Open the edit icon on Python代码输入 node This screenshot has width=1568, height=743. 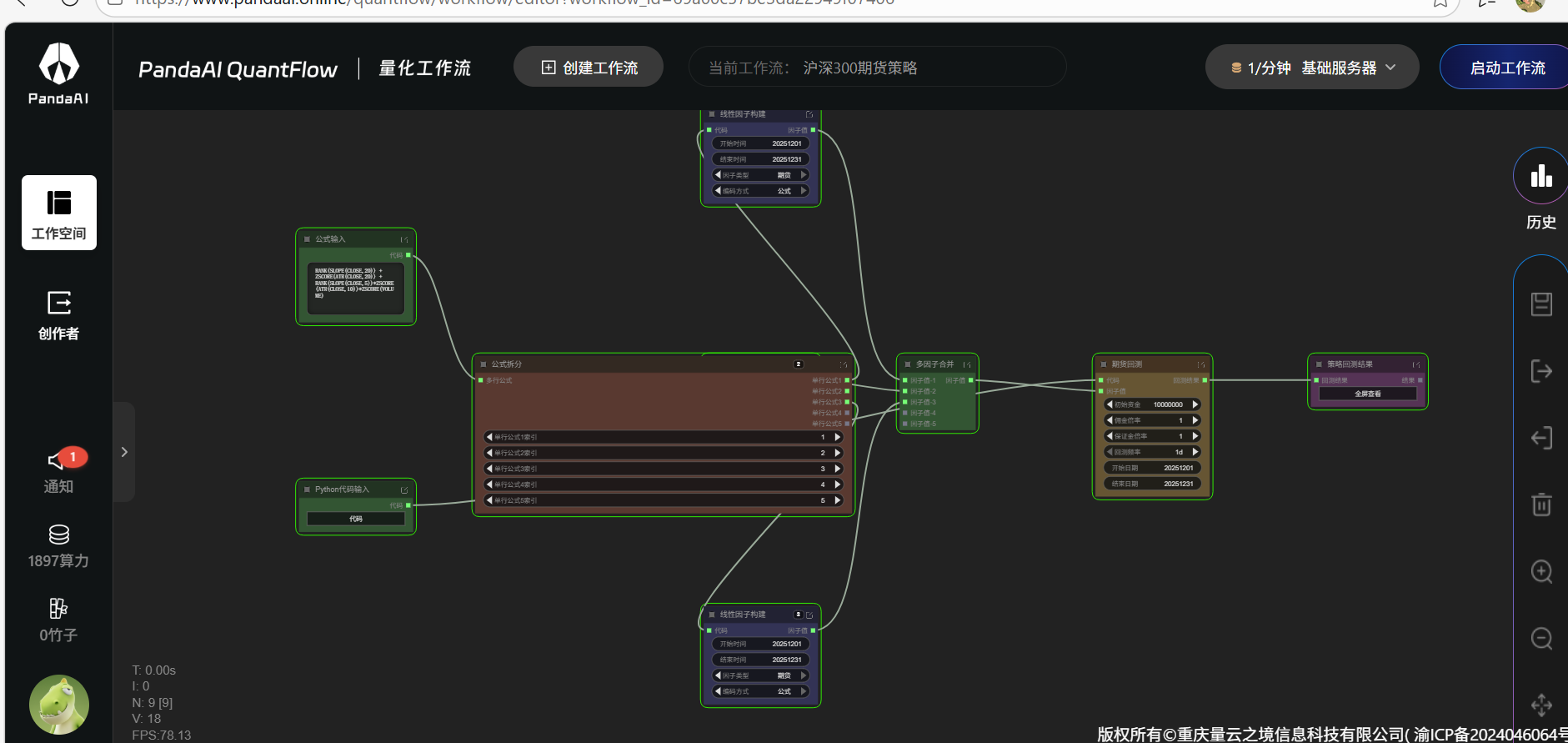point(404,489)
